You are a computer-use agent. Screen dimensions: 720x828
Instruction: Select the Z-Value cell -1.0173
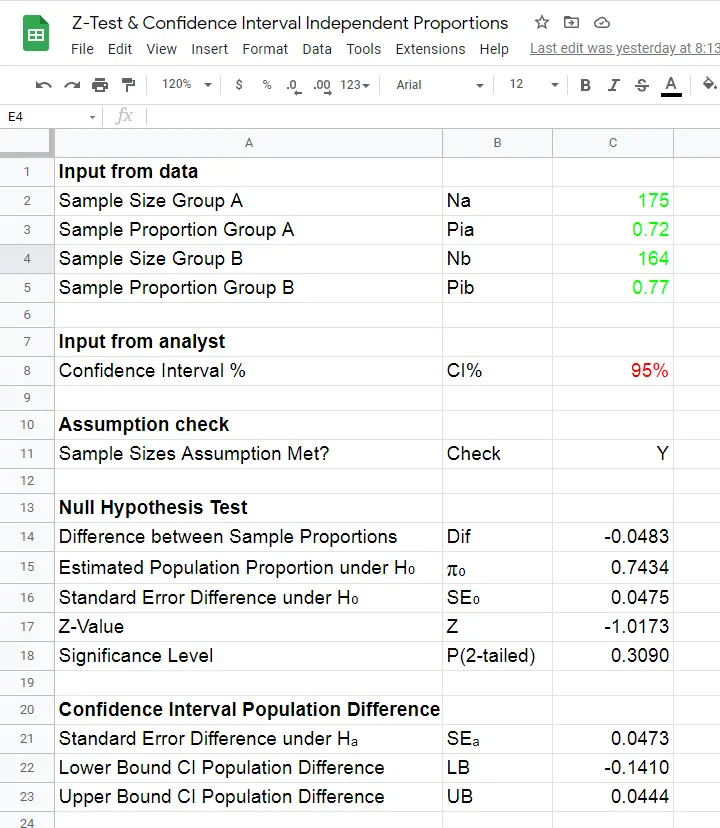pos(613,627)
